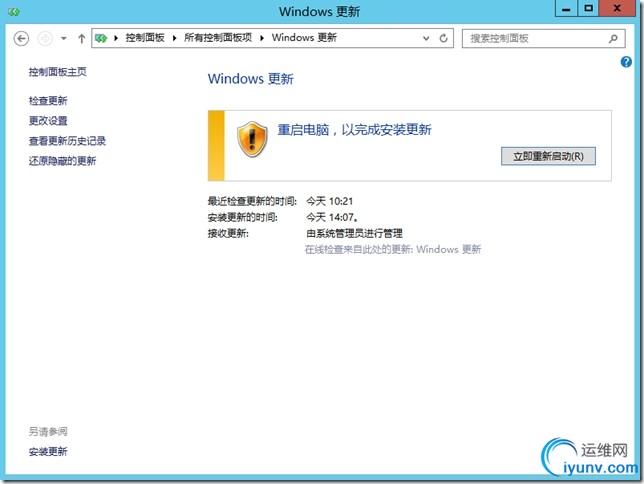Open help with the question mark icon
This screenshot has height=484, width=644.
click(x=626, y=62)
